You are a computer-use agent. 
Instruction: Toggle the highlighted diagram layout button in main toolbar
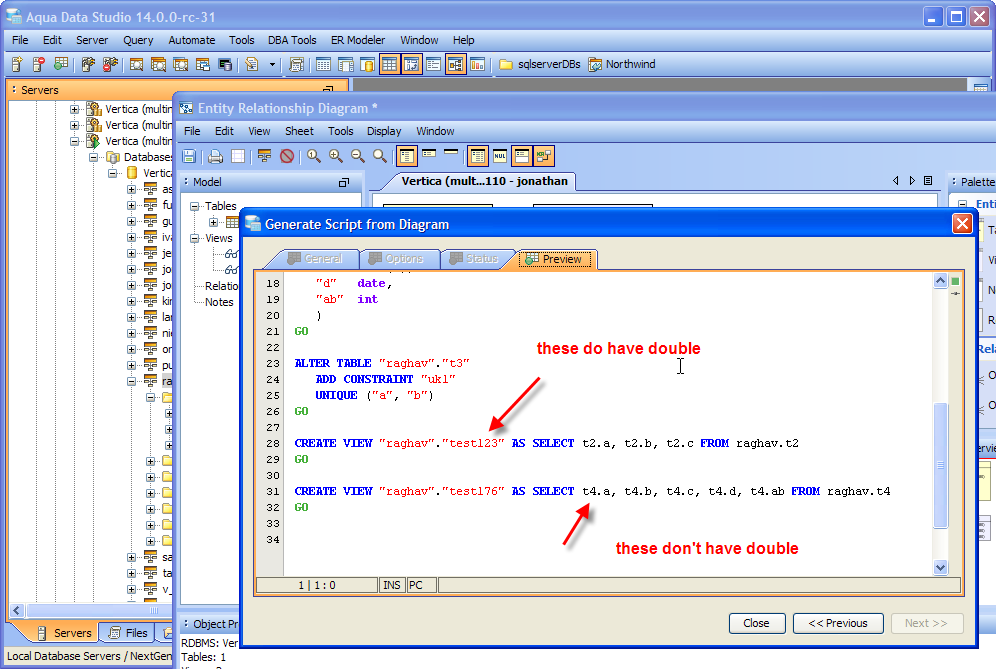[x=455, y=64]
